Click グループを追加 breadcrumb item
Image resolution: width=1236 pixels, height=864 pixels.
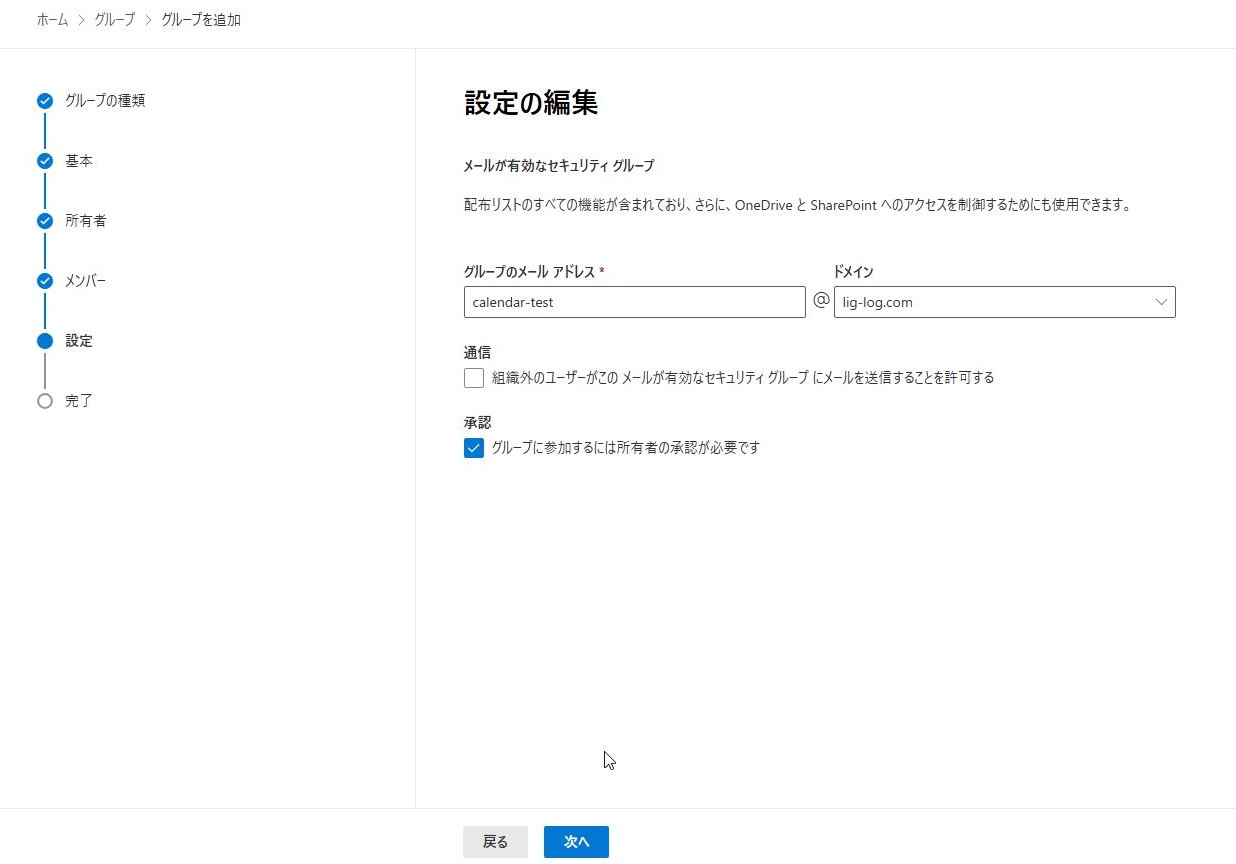tap(200, 20)
